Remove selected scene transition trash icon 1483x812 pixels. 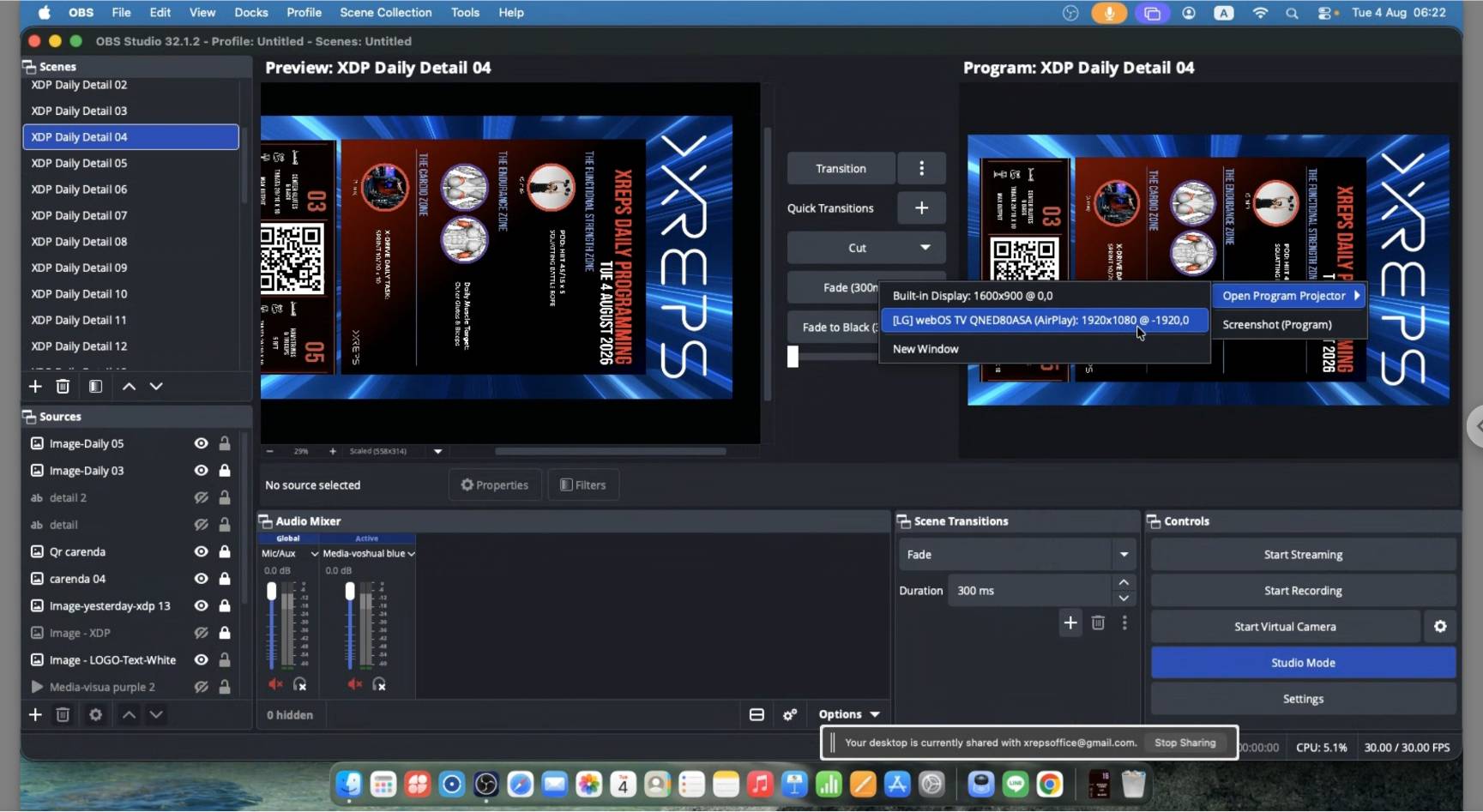1098,623
